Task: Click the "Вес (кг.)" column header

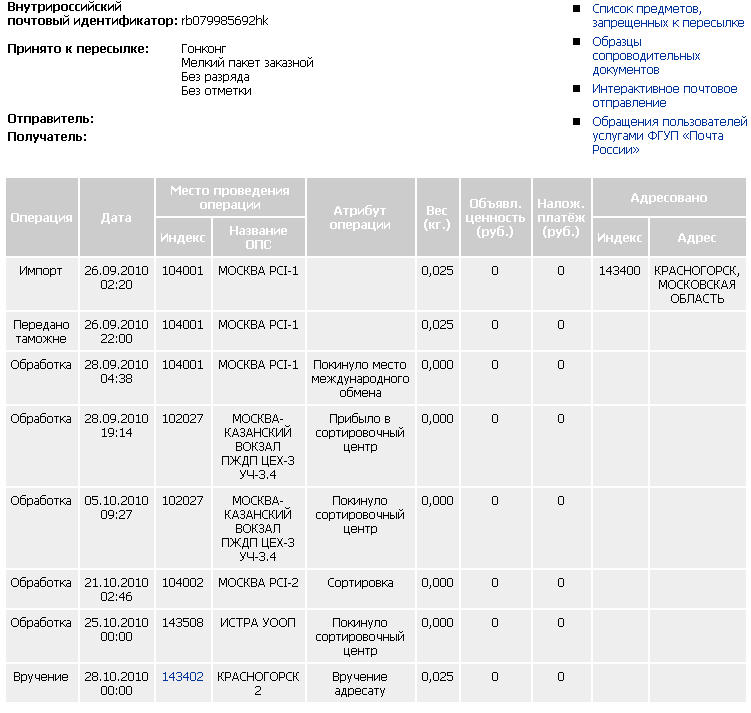Action: [x=436, y=217]
